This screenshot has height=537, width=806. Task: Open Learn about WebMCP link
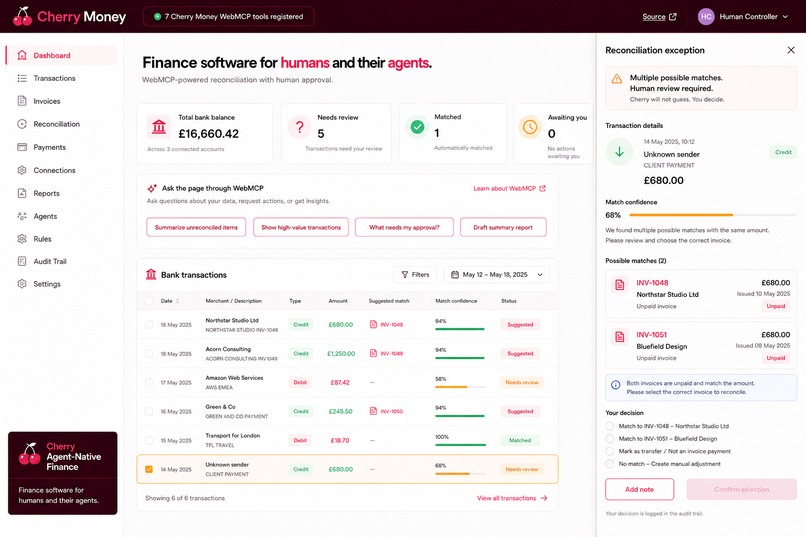pos(509,189)
